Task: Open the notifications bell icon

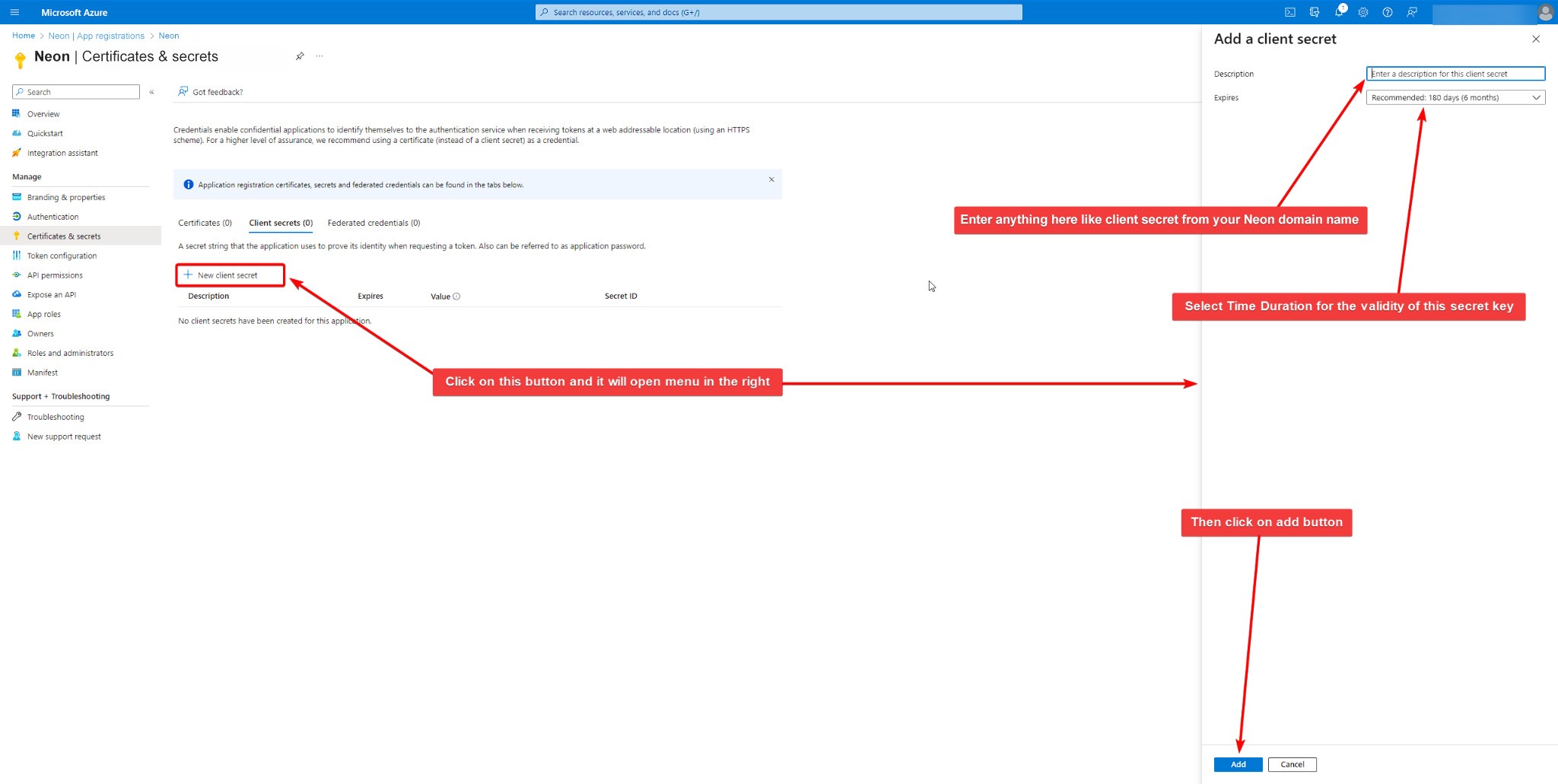Action: click(x=1339, y=12)
